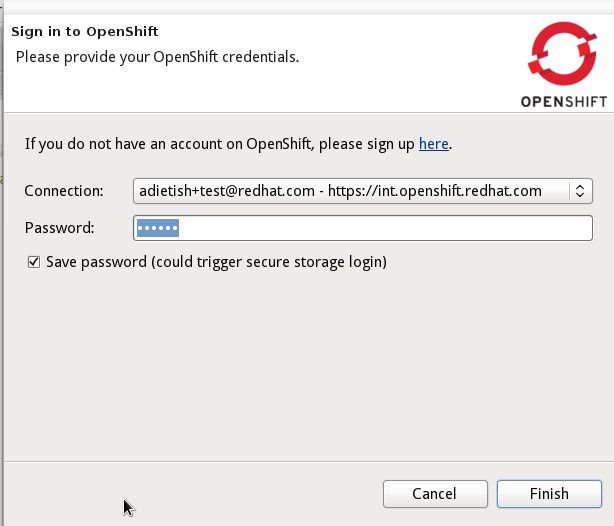Click the "Password:" label
Viewport: 614px width, 526px height.
pyautogui.click(x=59, y=228)
